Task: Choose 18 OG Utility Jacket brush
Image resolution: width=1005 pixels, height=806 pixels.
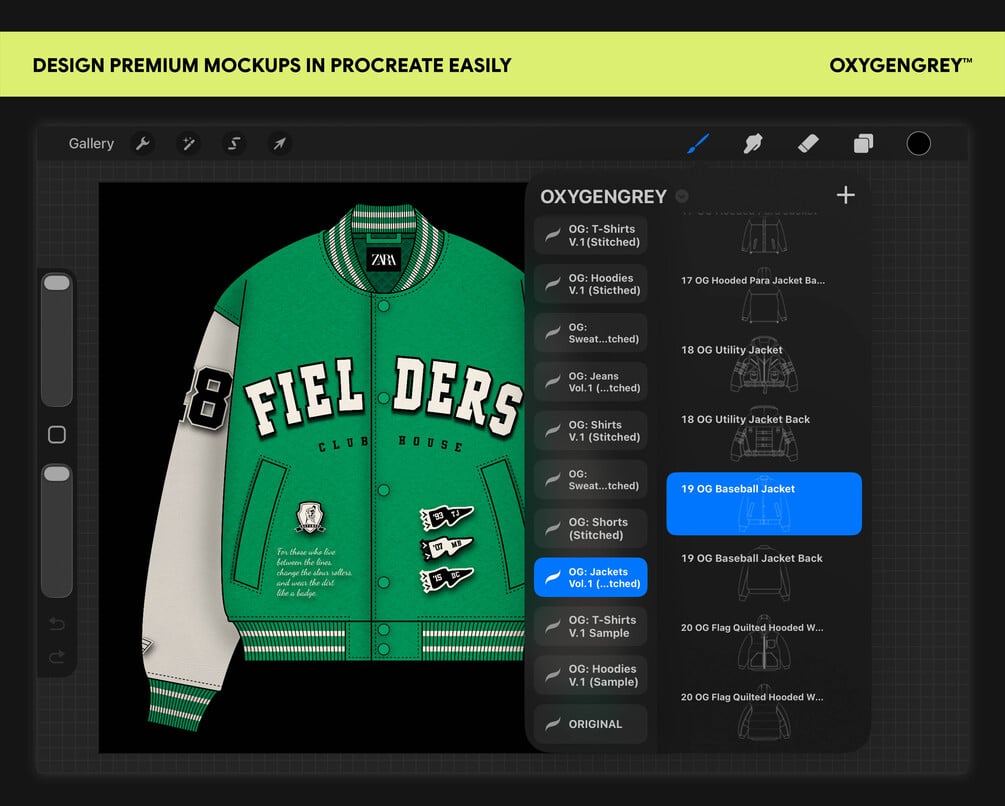Action: [764, 365]
